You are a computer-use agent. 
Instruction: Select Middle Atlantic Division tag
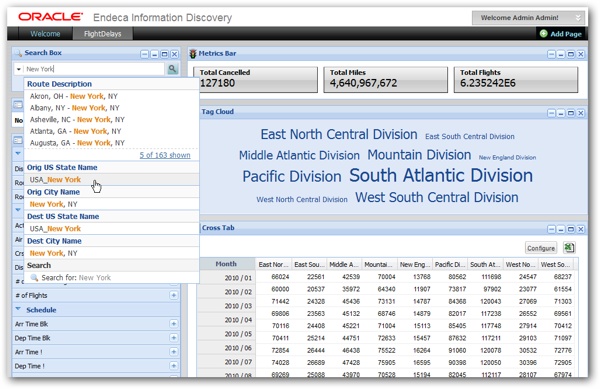[x=299, y=155]
